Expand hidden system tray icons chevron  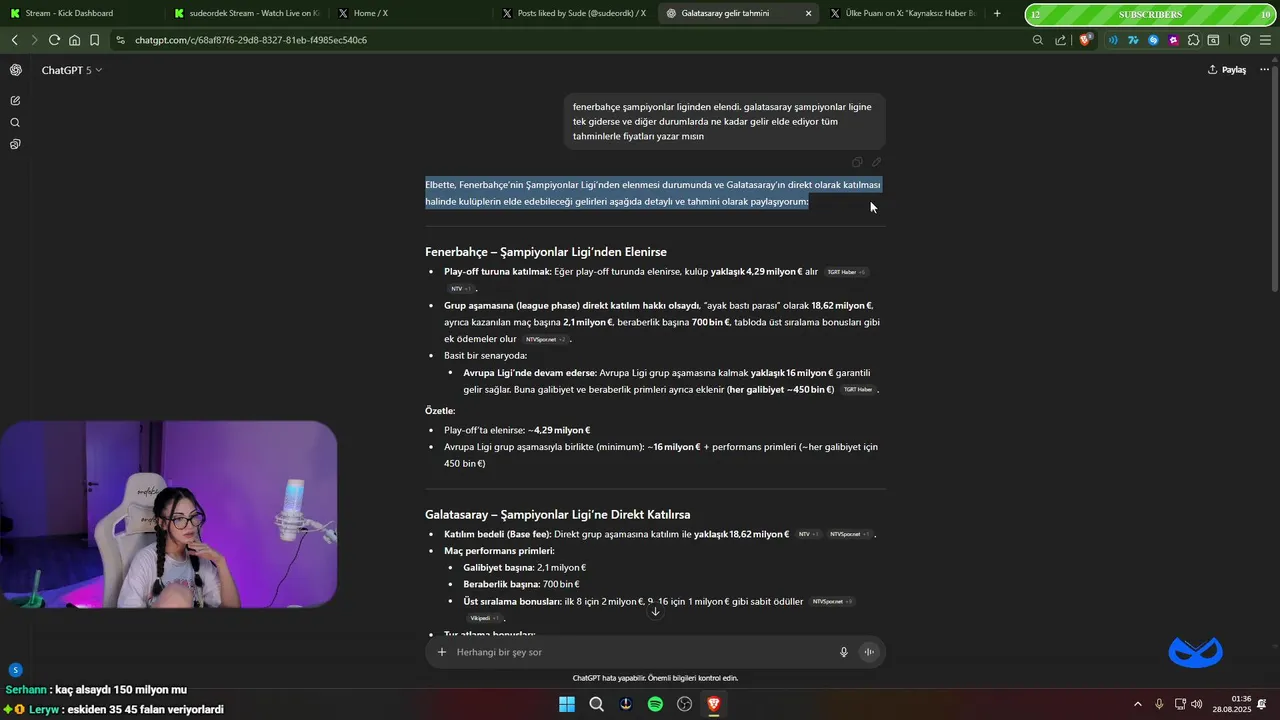[x=1137, y=704]
